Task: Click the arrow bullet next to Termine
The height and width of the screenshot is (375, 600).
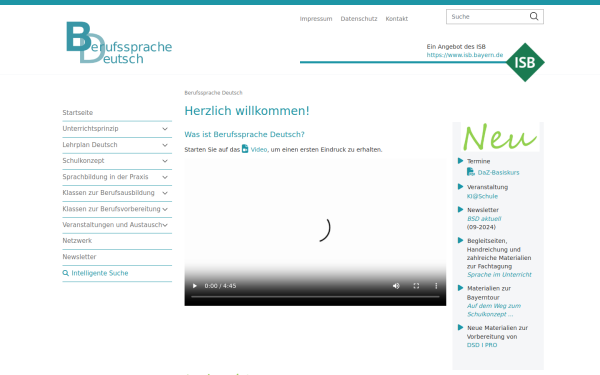Action: tap(461, 161)
